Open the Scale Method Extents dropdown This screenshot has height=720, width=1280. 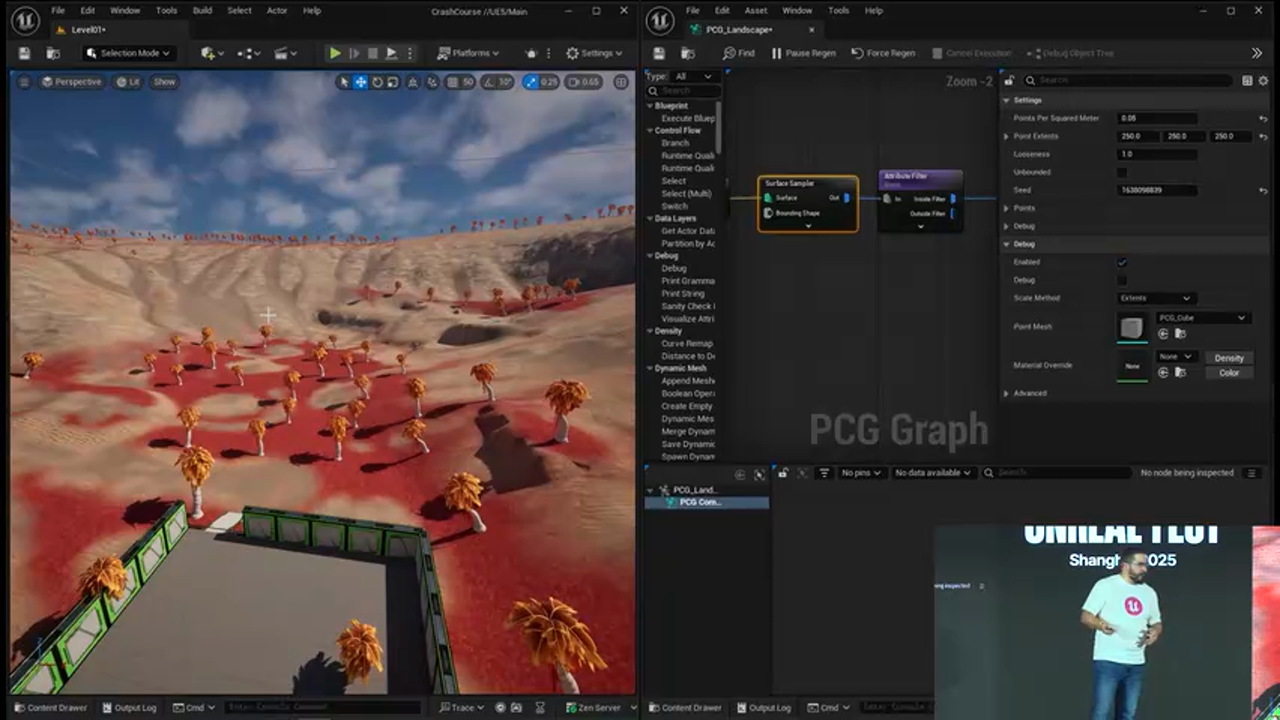pos(1155,298)
